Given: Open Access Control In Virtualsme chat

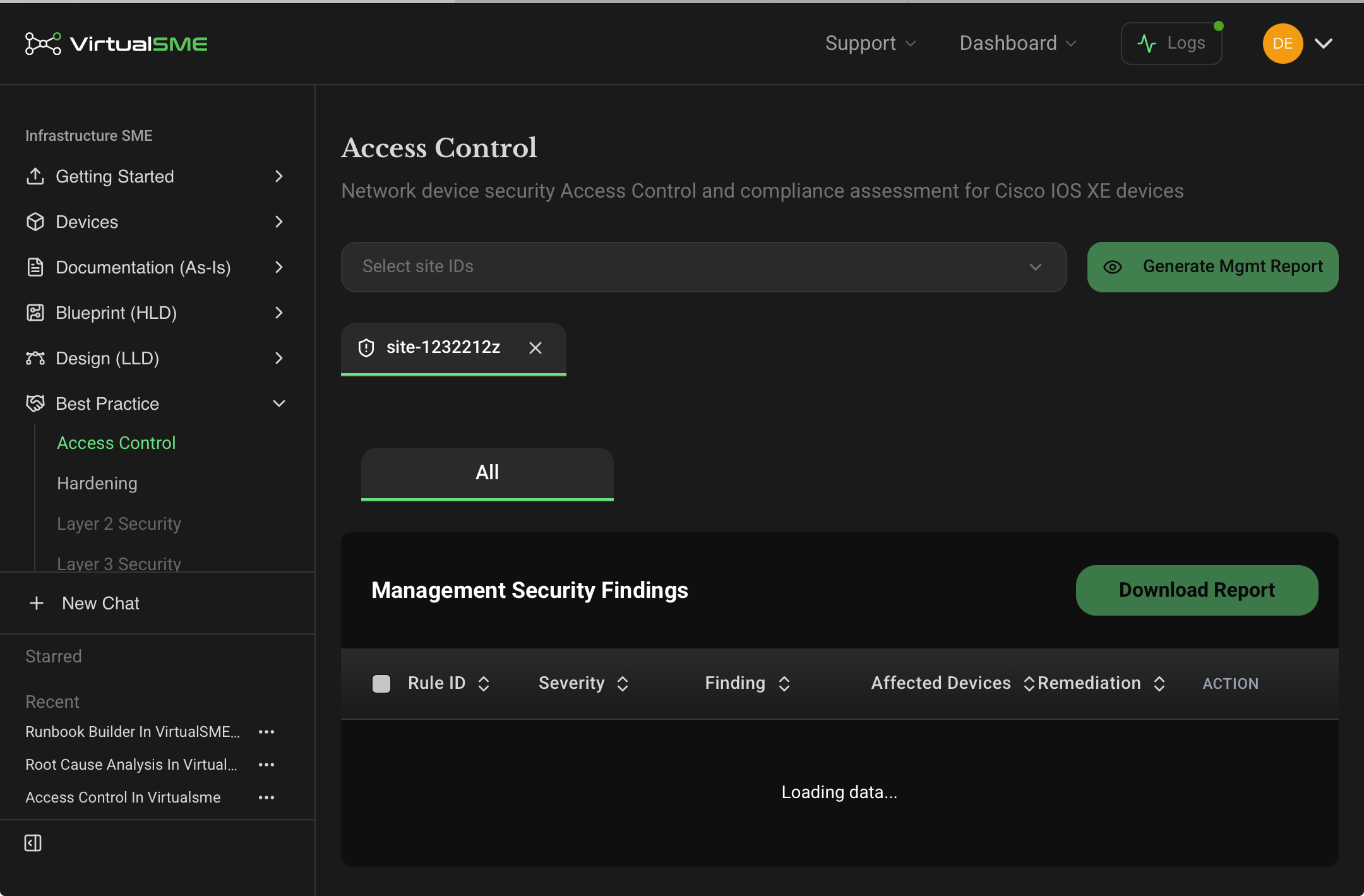Looking at the screenshot, I should (123, 797).
